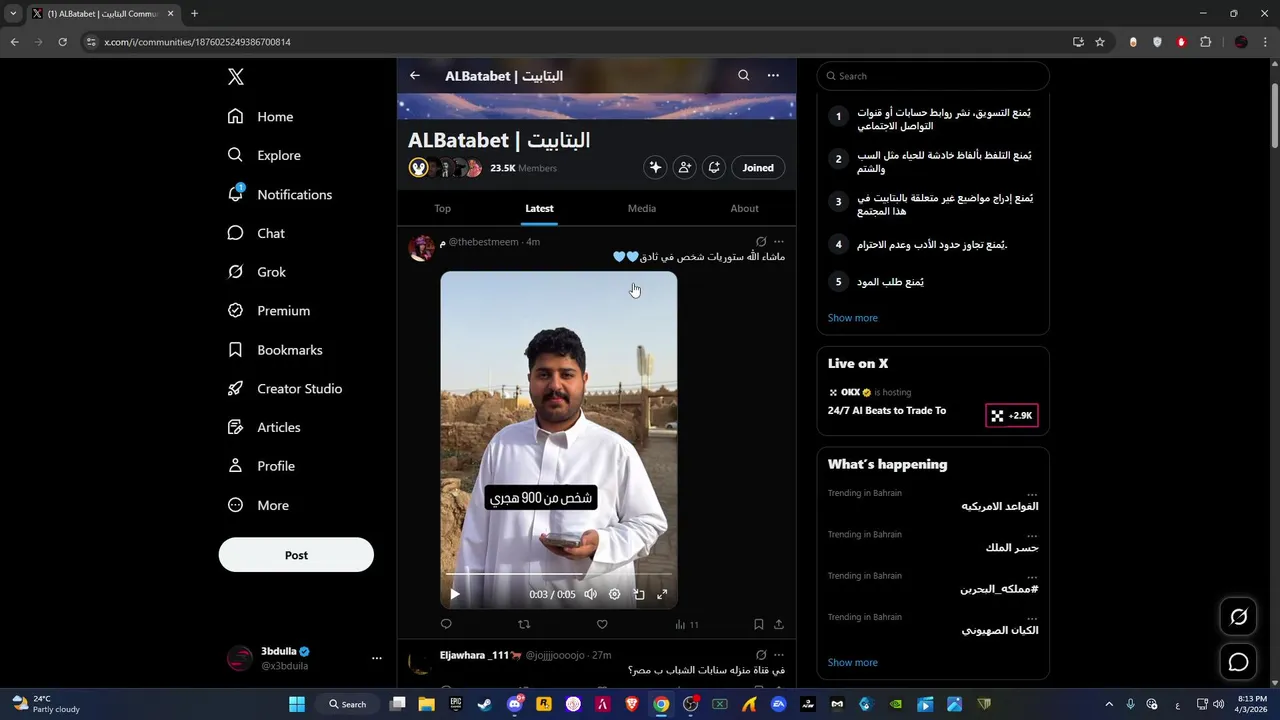The width and height of the screenshot is (1280, 720).
Task: Click the taskbar Search box
Action: pos(348,704)
